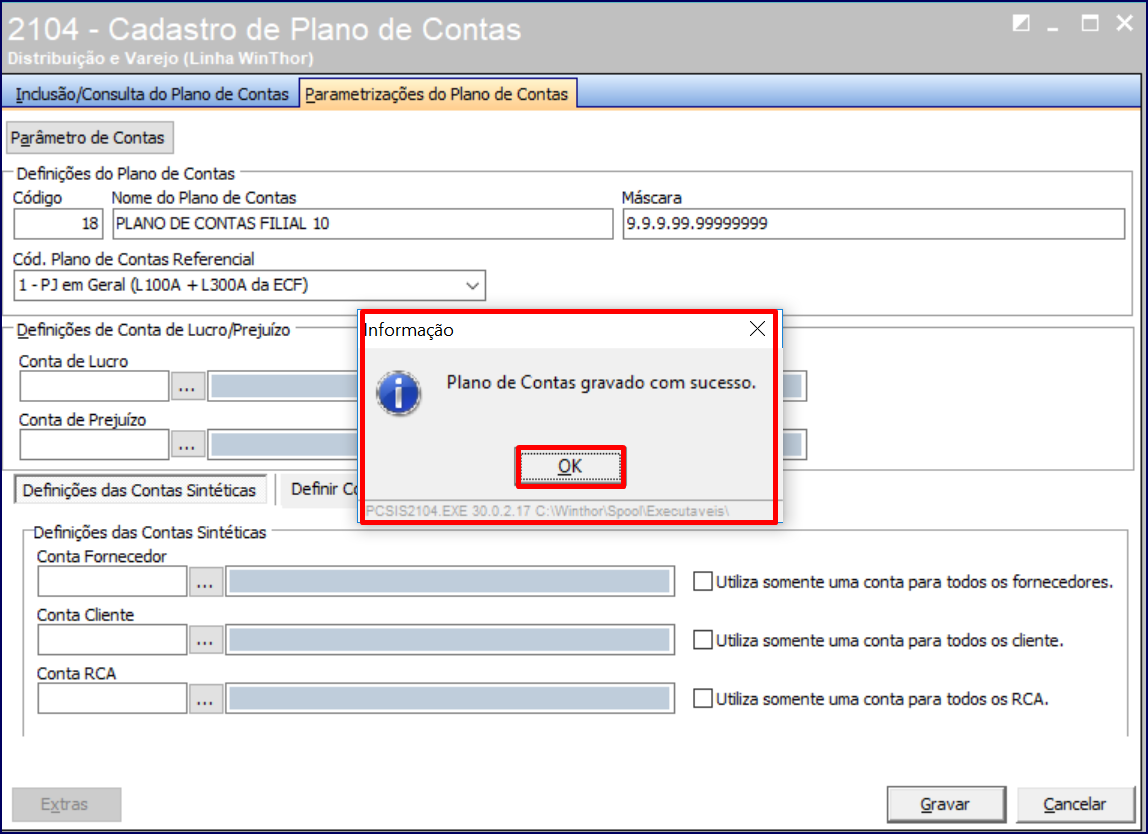Enable single account for all fornecedores checkbox
Screen dimensions: 1148x834
[x=703, y=581]
